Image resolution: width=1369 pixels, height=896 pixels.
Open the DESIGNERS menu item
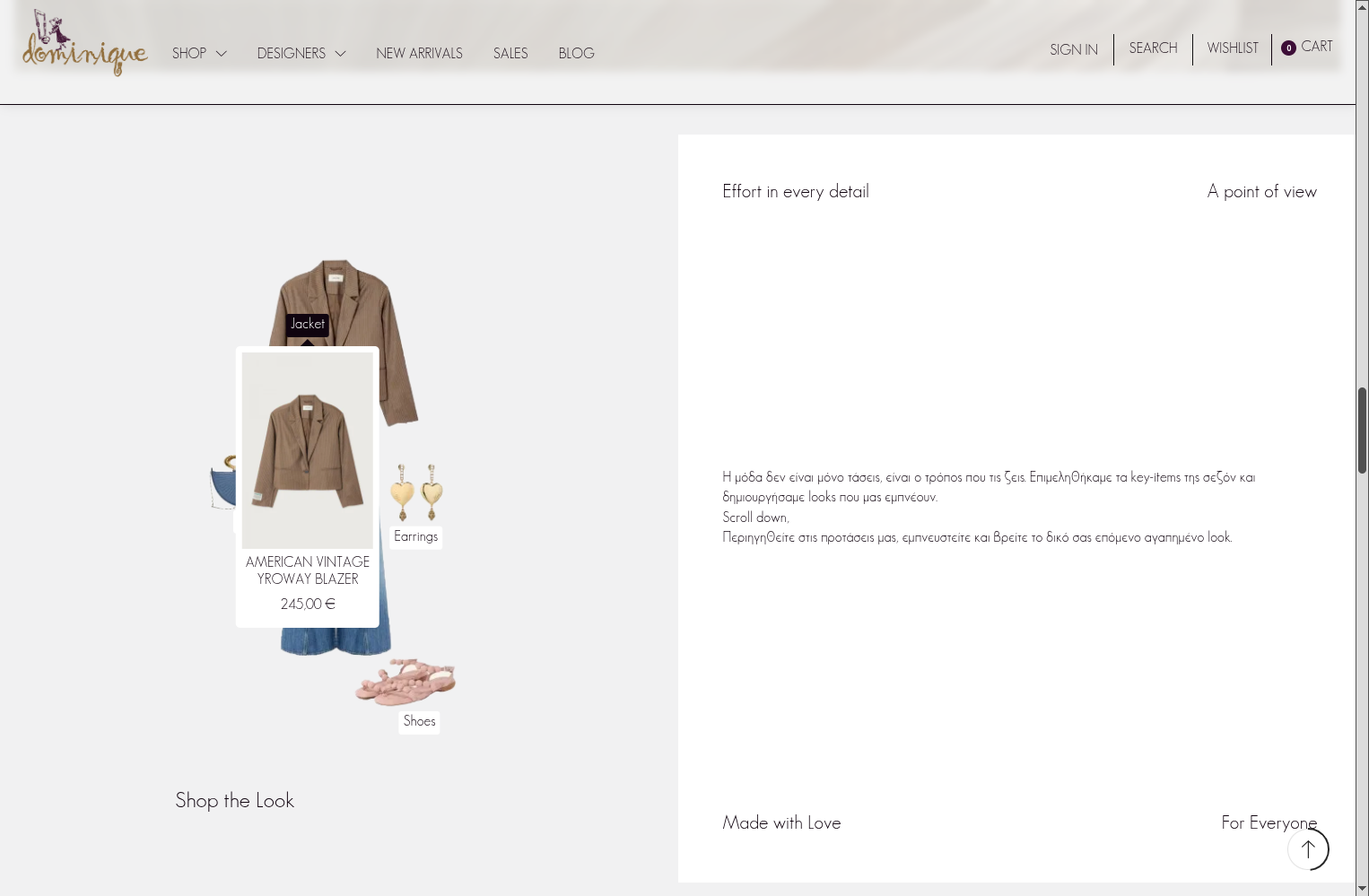point(292,54)
